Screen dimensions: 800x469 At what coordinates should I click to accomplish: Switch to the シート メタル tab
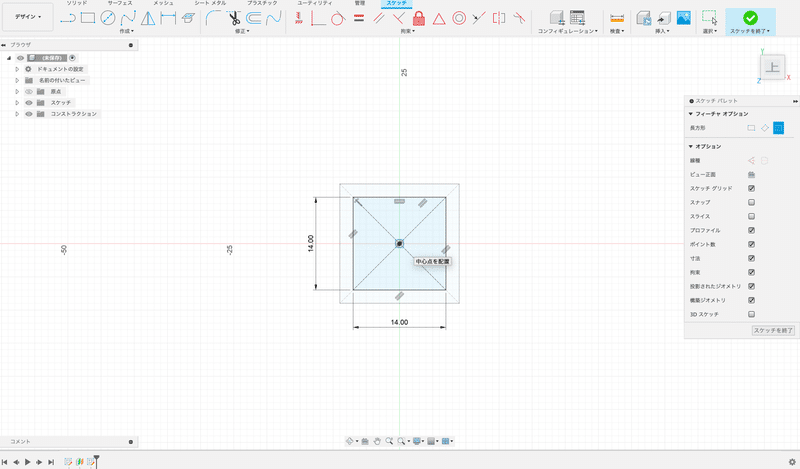[x=210, y=3]
